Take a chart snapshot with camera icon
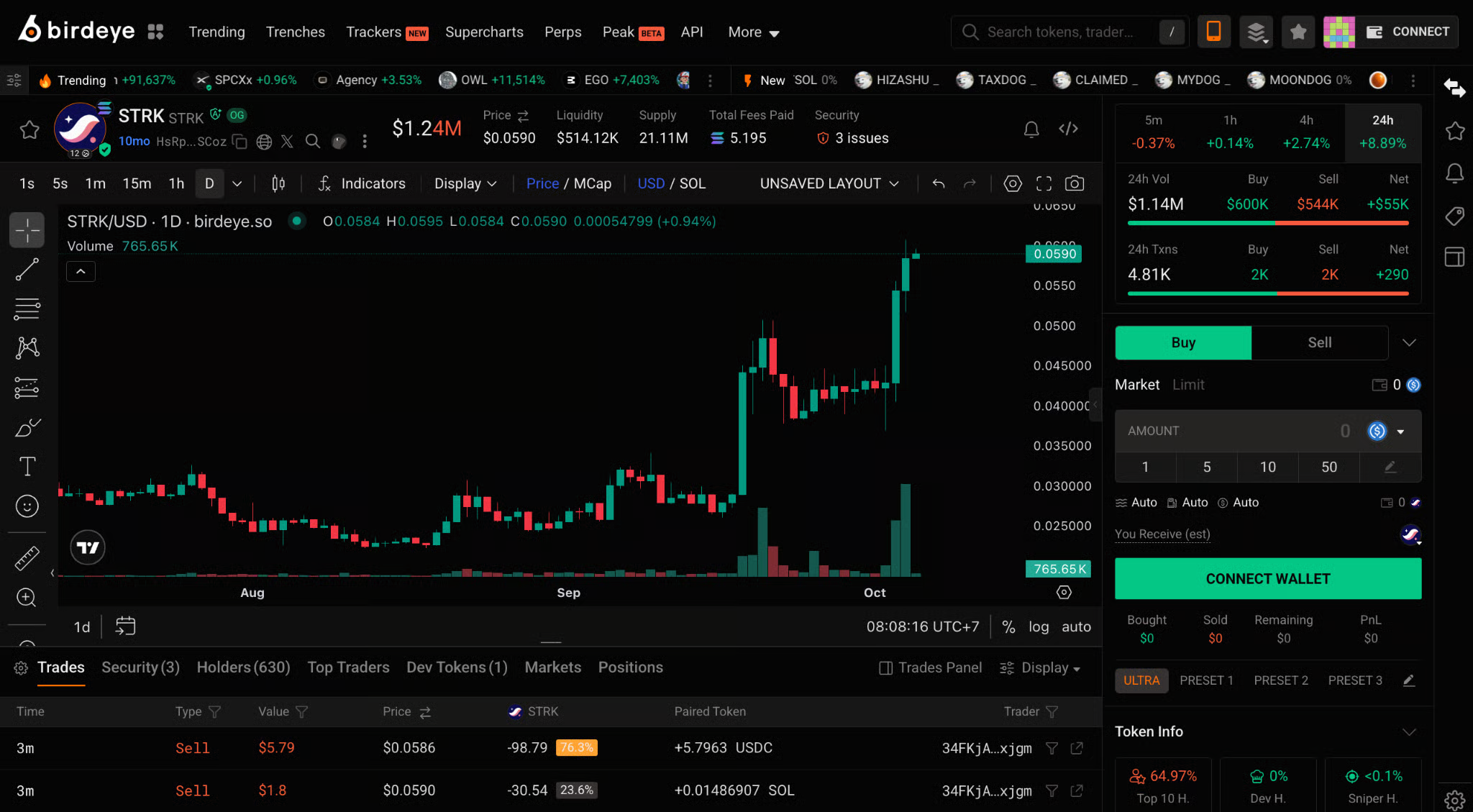The width and height of the screenshot is (1473, 812). [1075, 183]
